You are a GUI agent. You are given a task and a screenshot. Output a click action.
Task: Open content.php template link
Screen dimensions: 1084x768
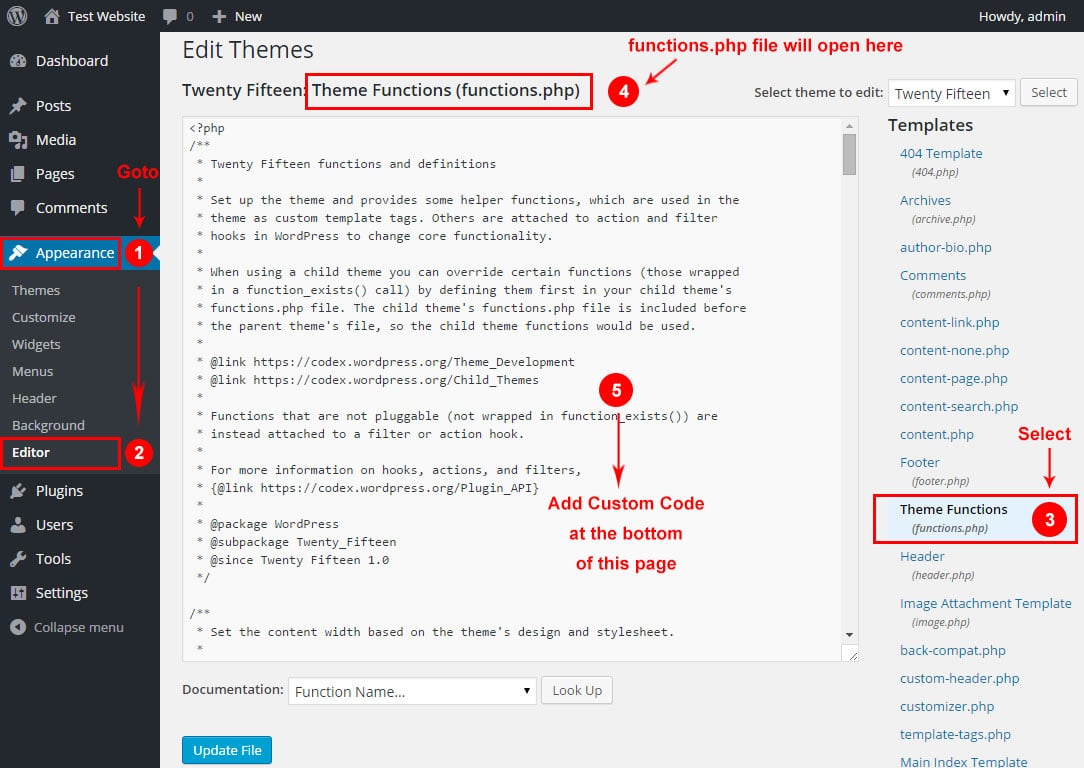tap(937, 434)
